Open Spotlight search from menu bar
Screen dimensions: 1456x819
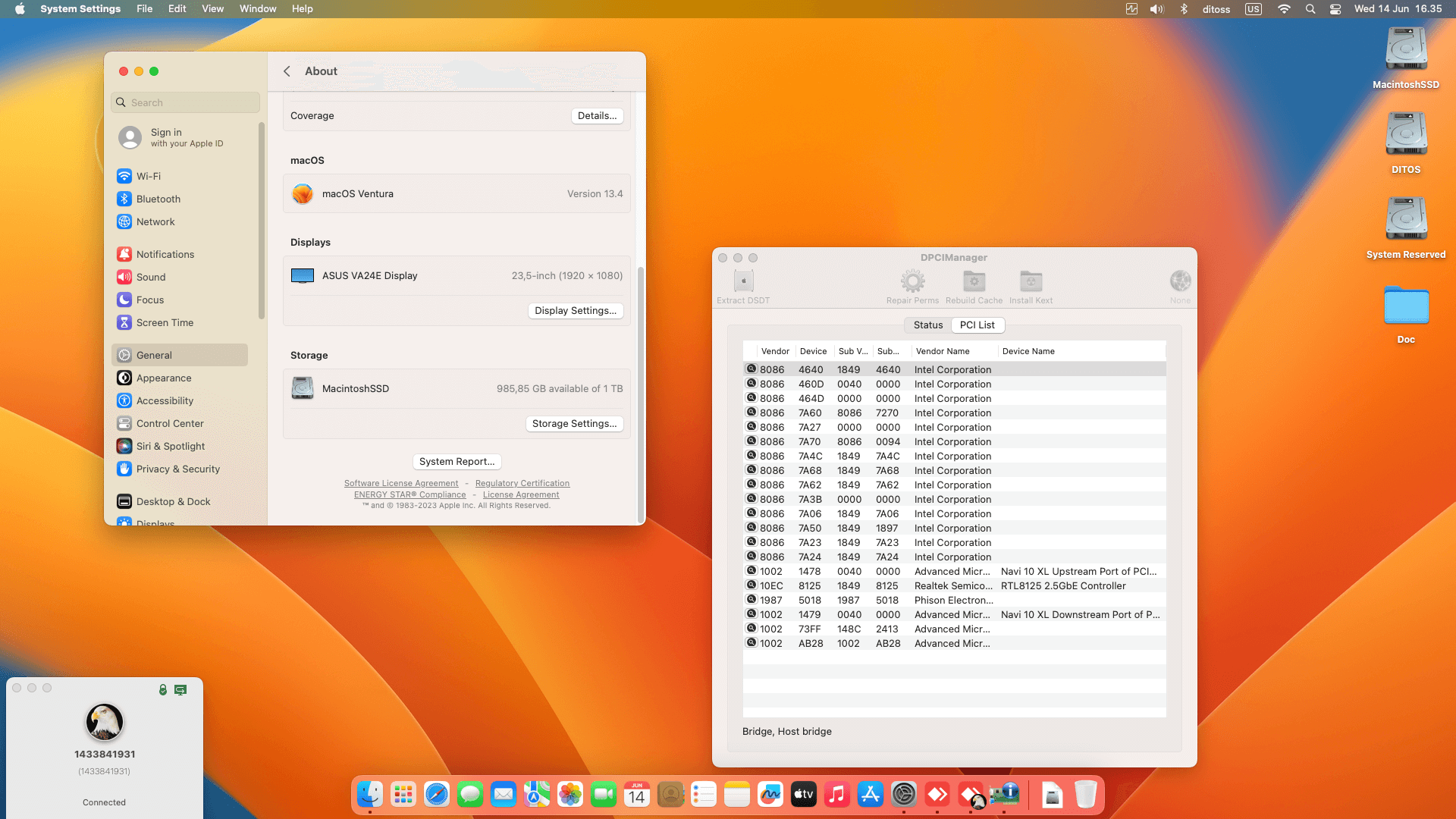tap(1310, 9)
